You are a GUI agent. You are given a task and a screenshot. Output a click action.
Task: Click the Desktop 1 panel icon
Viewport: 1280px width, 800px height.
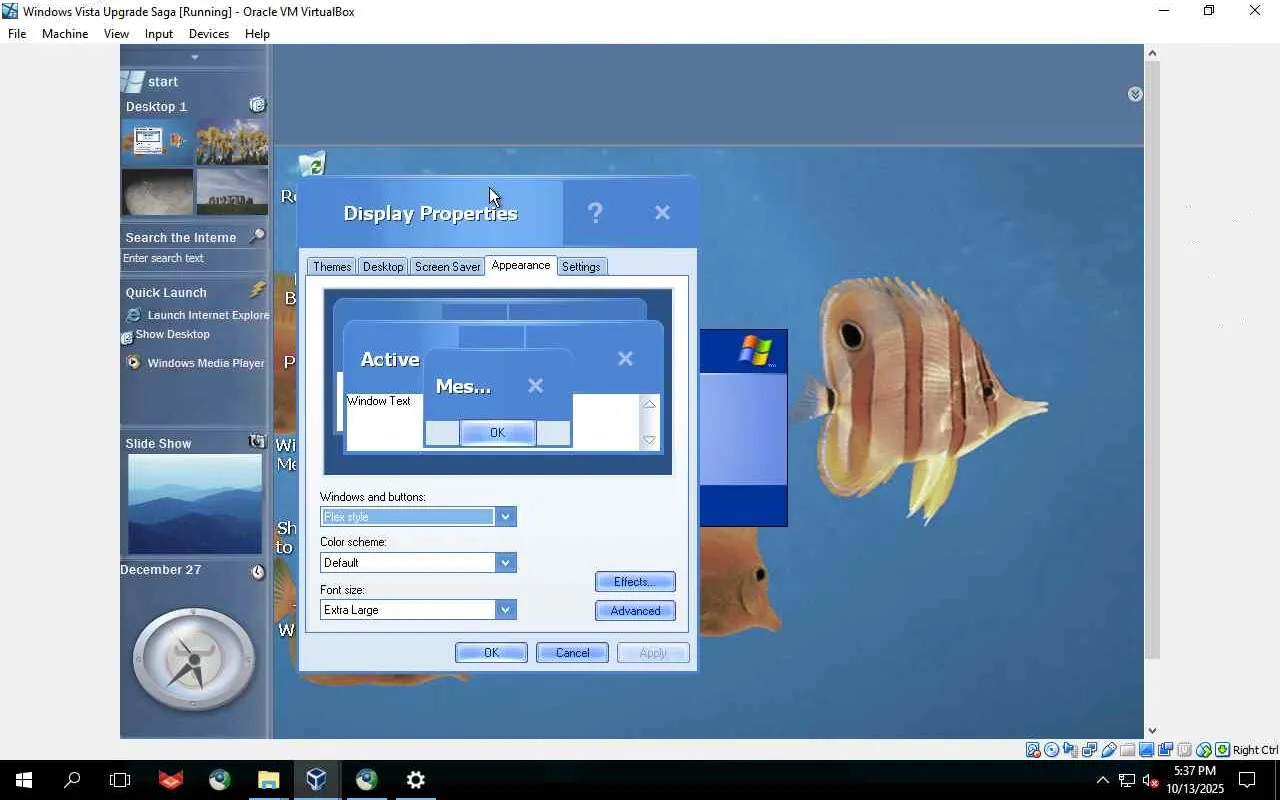pos(257,104)
